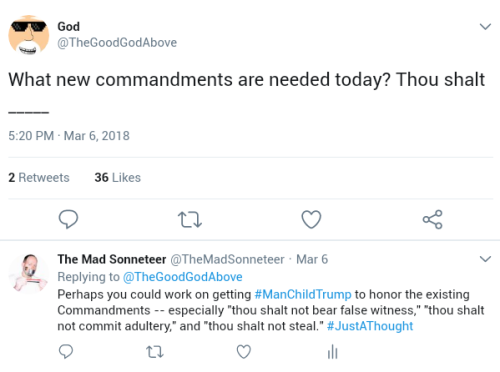The width and height of the screenshot is (500, 372).
Task: Open God's profile avatar with sunglasses
Action: click(29, 35)
